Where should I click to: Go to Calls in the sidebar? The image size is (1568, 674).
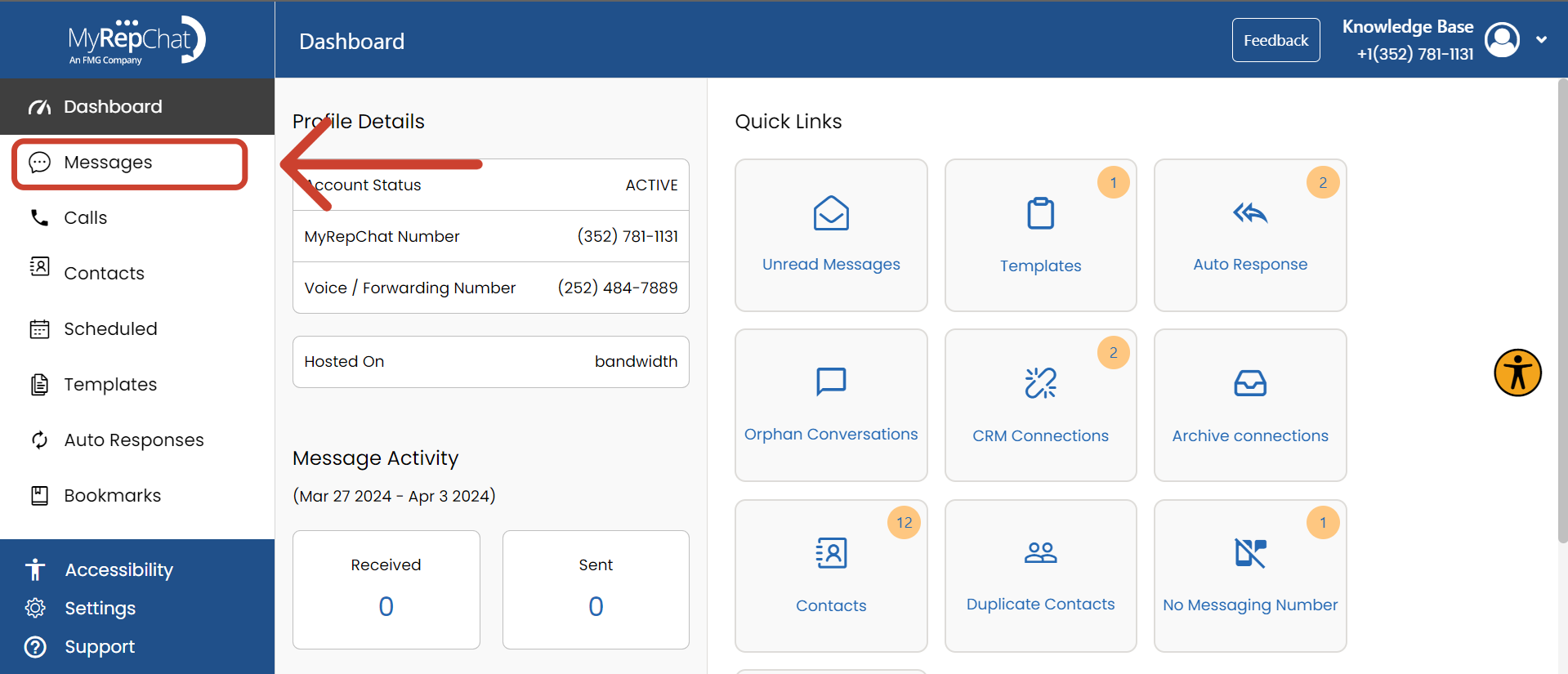point(85,218)
